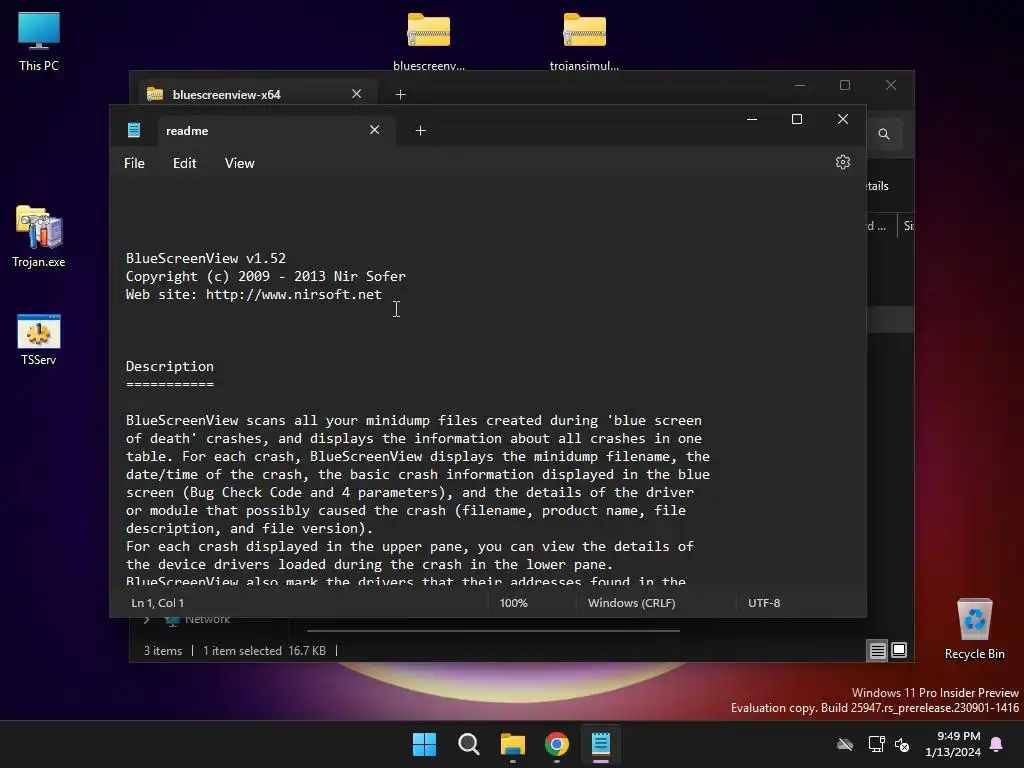This screenshot has width=1024, height=768.
Task: Click the BlueScreenView v1.52 text line
Action: pyautogui.click(x=206, y=259)
